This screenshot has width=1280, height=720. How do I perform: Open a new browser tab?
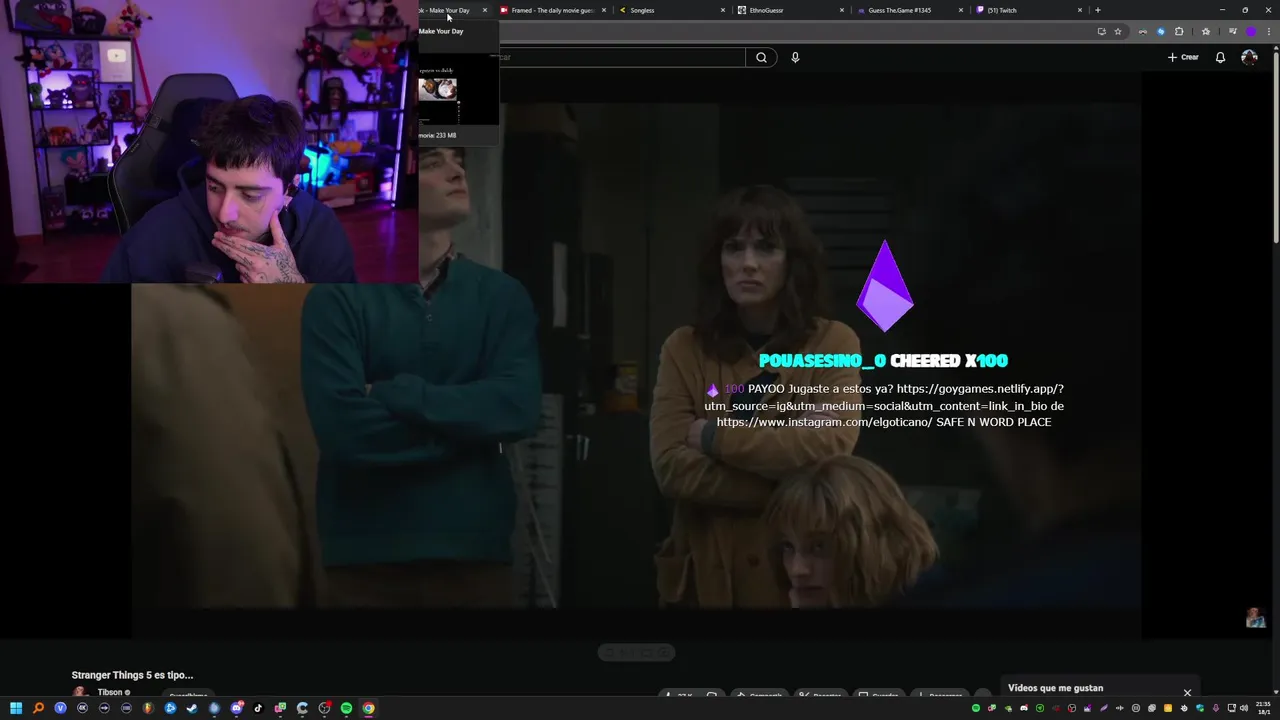(x=1098, y=10)
